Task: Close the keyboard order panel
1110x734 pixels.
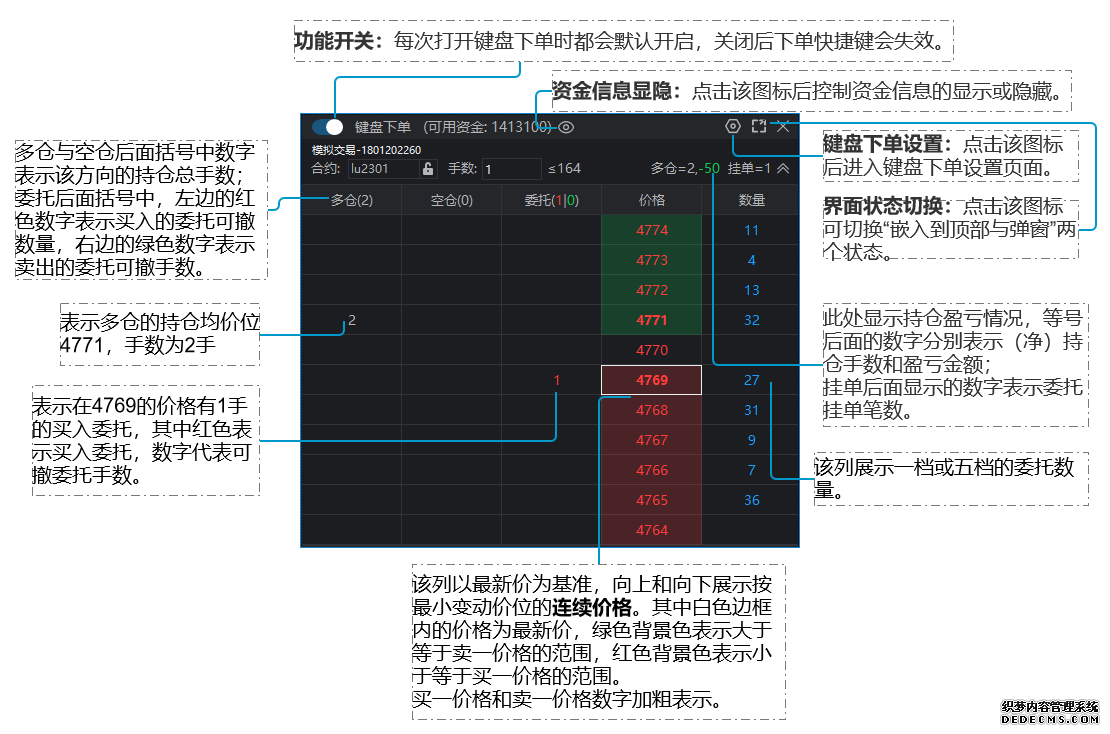Action: 783,127
